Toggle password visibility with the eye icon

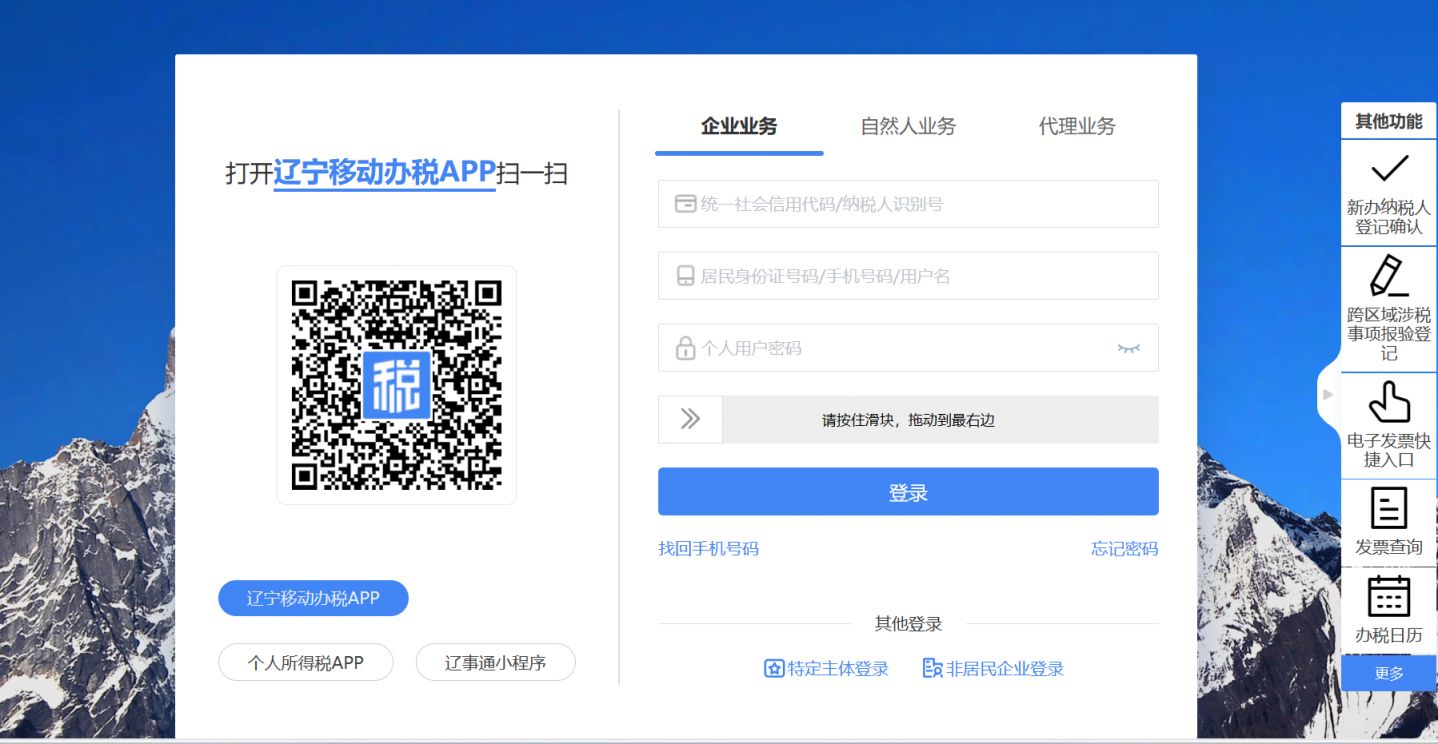click(x=1128, y=348)
